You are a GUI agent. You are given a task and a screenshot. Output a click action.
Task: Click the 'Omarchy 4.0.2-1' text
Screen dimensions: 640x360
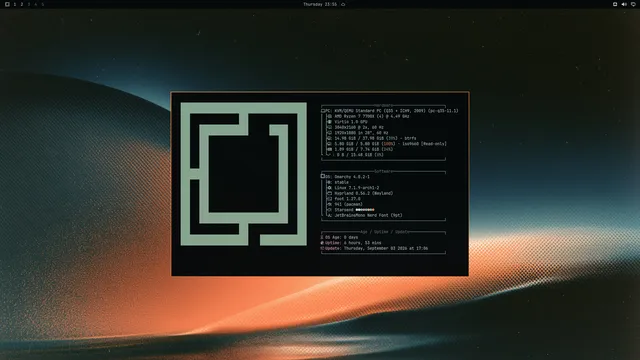(352, 177)
